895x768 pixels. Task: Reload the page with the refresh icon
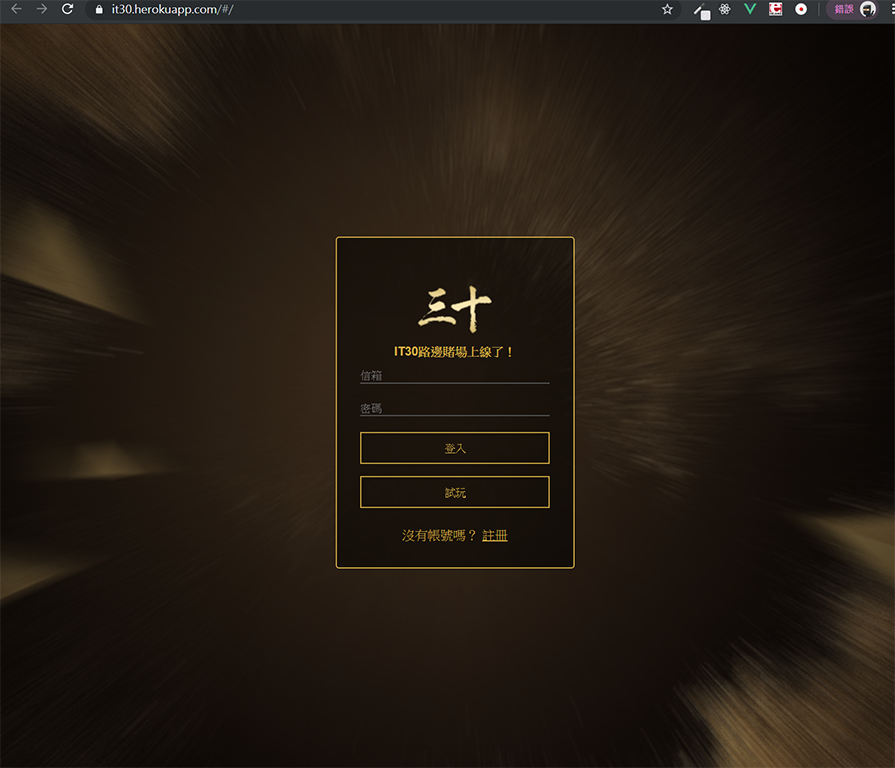click(x=67, y=9)
